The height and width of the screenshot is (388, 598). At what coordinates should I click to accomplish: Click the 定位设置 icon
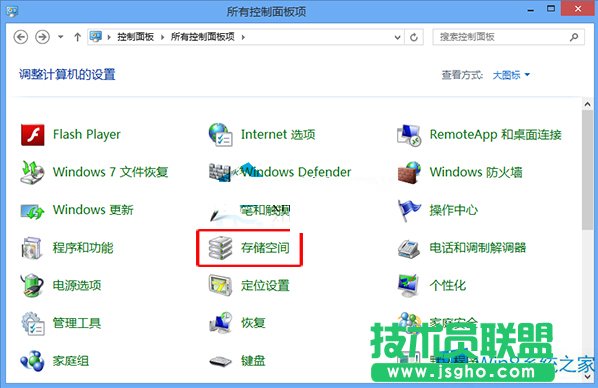coord(220,285)
